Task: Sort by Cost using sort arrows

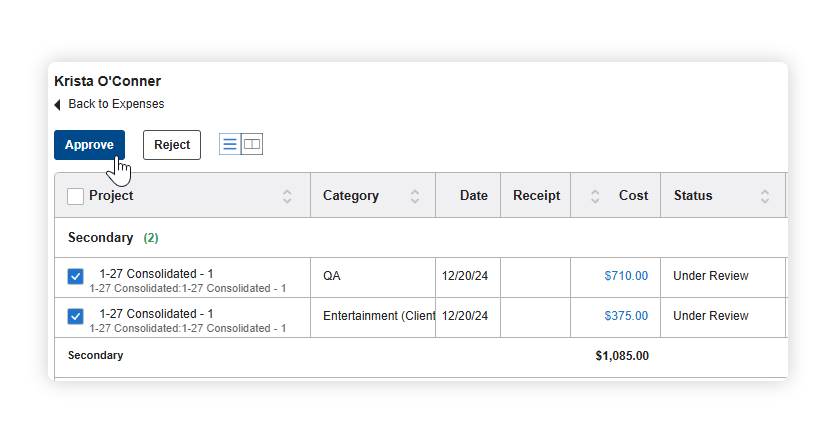Action: (x=596, y=196)
